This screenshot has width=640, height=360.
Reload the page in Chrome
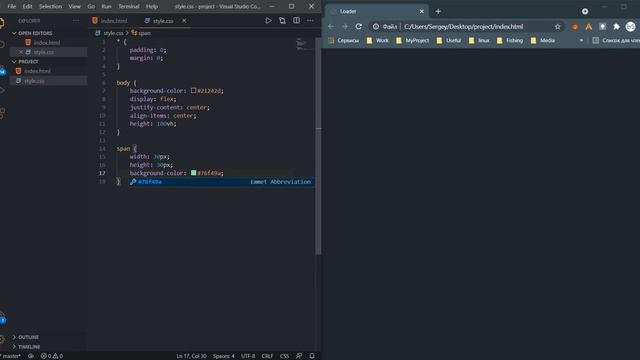[358, 27]
